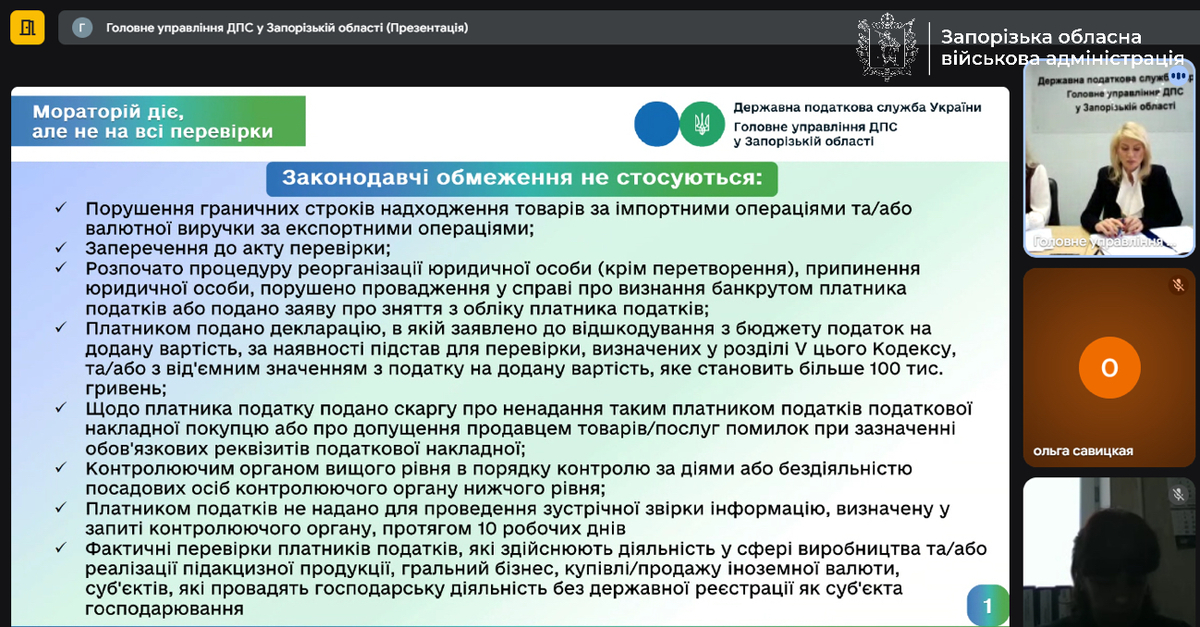Click the blue circle logo on slide
This screenshot has height=627, width=1200.
(656, 124)
